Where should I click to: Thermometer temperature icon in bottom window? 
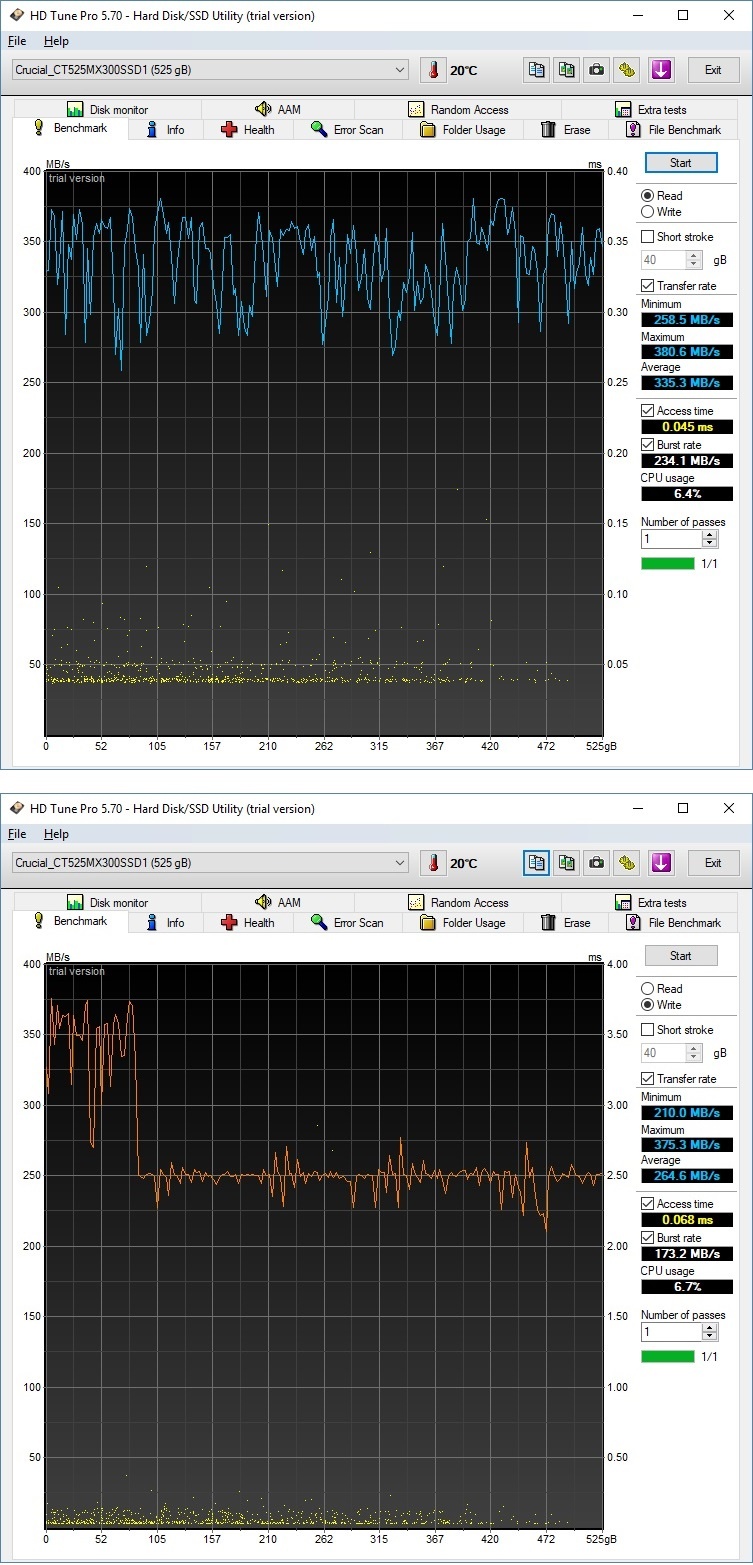[x=433, y=863]
